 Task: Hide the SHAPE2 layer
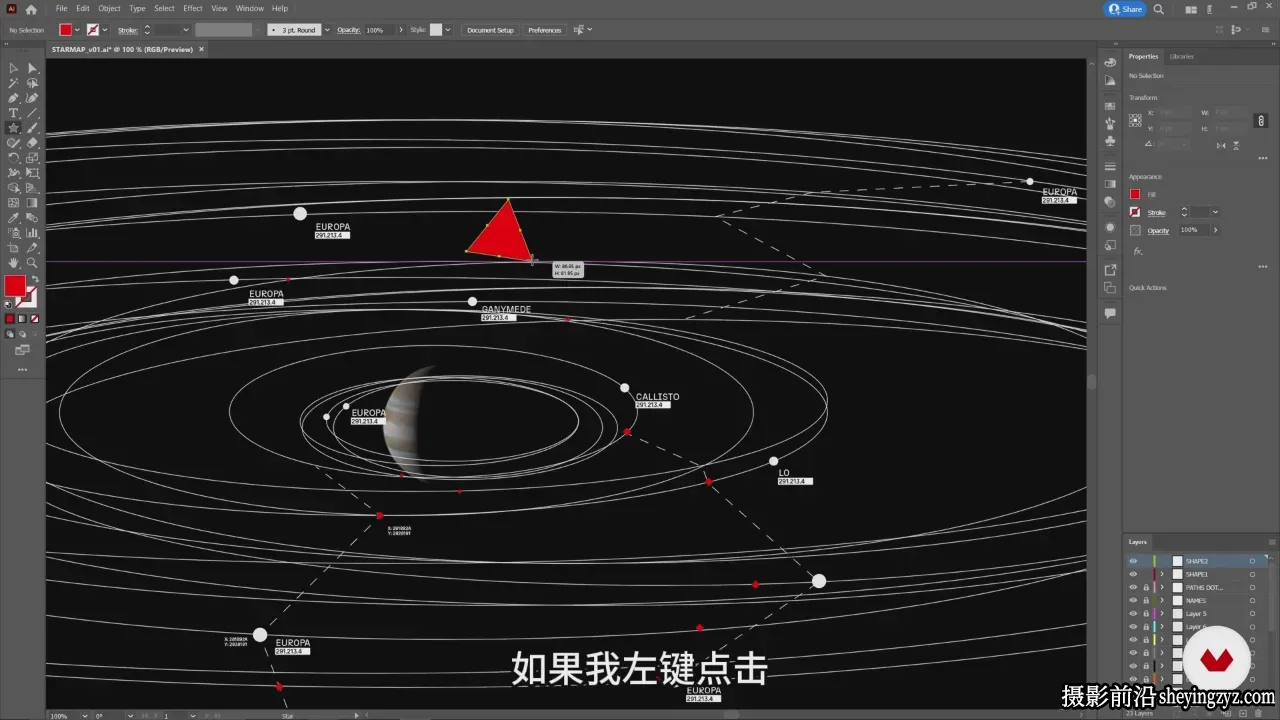[x=1133, y=561]
